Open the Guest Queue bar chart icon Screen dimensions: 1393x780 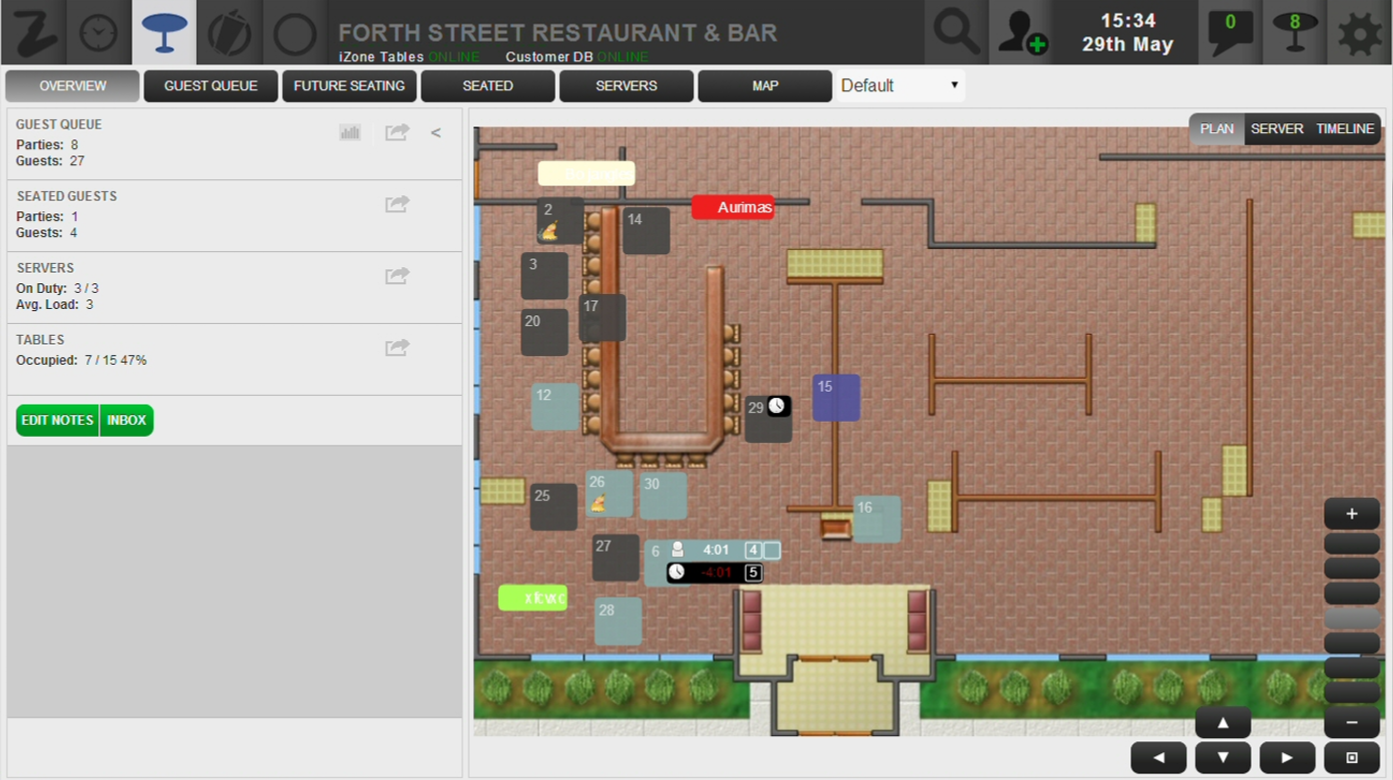[x=350, y=133]
